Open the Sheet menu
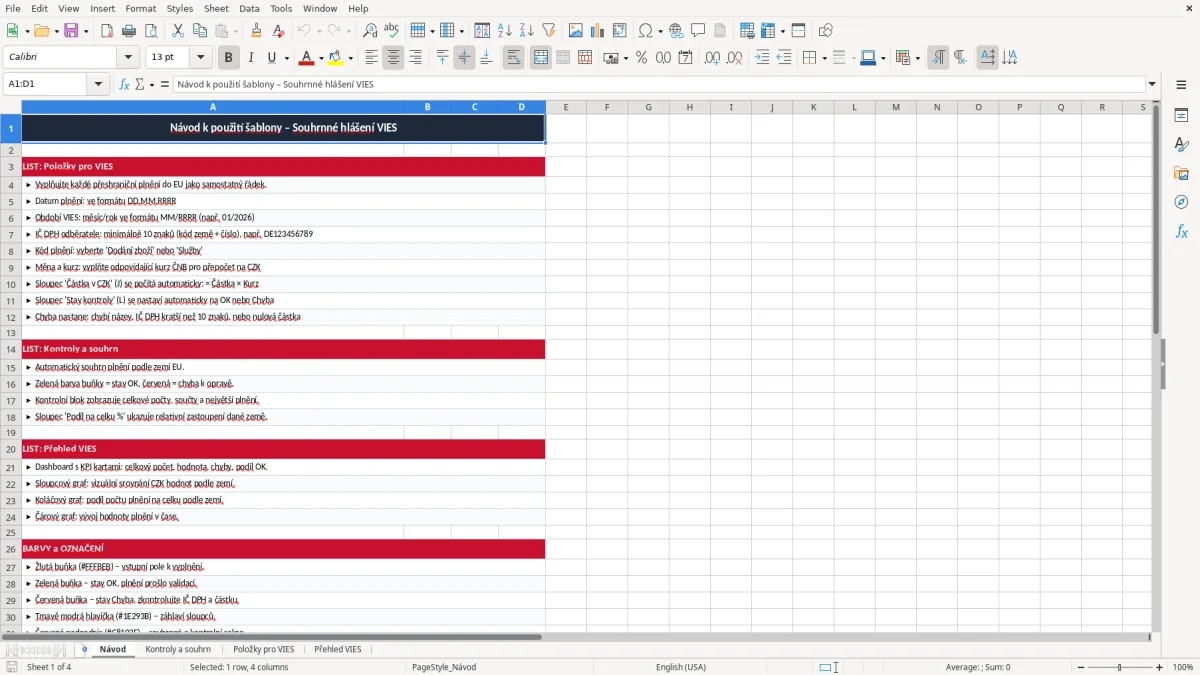 tap(216, 8)
